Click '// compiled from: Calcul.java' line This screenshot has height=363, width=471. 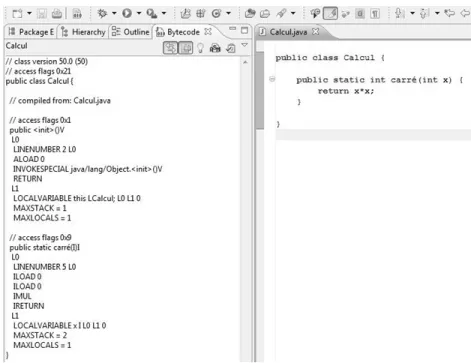(x=60, y=101)
